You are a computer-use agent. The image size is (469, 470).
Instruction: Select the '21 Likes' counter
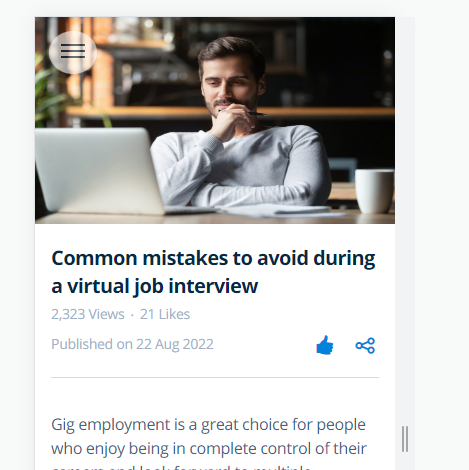click(165, 314)
